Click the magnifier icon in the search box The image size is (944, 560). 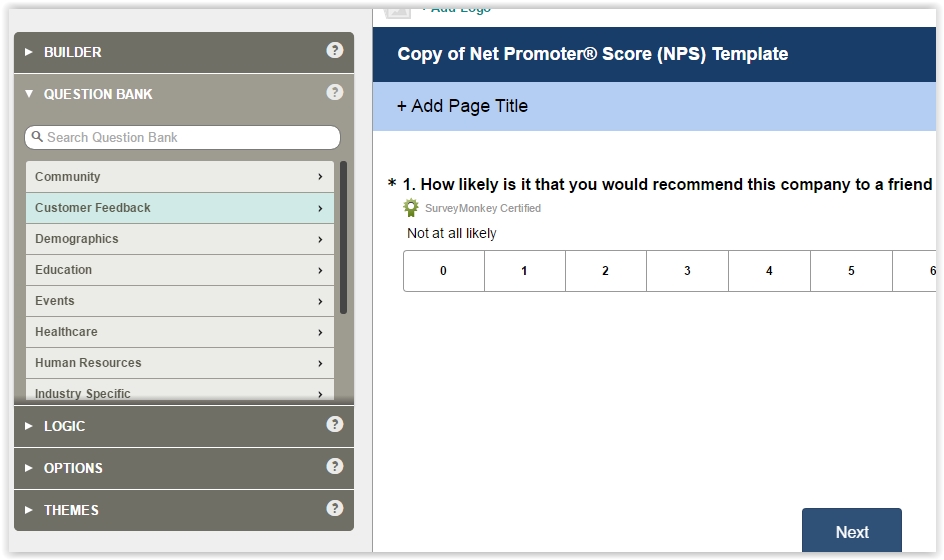coord(38,137)
